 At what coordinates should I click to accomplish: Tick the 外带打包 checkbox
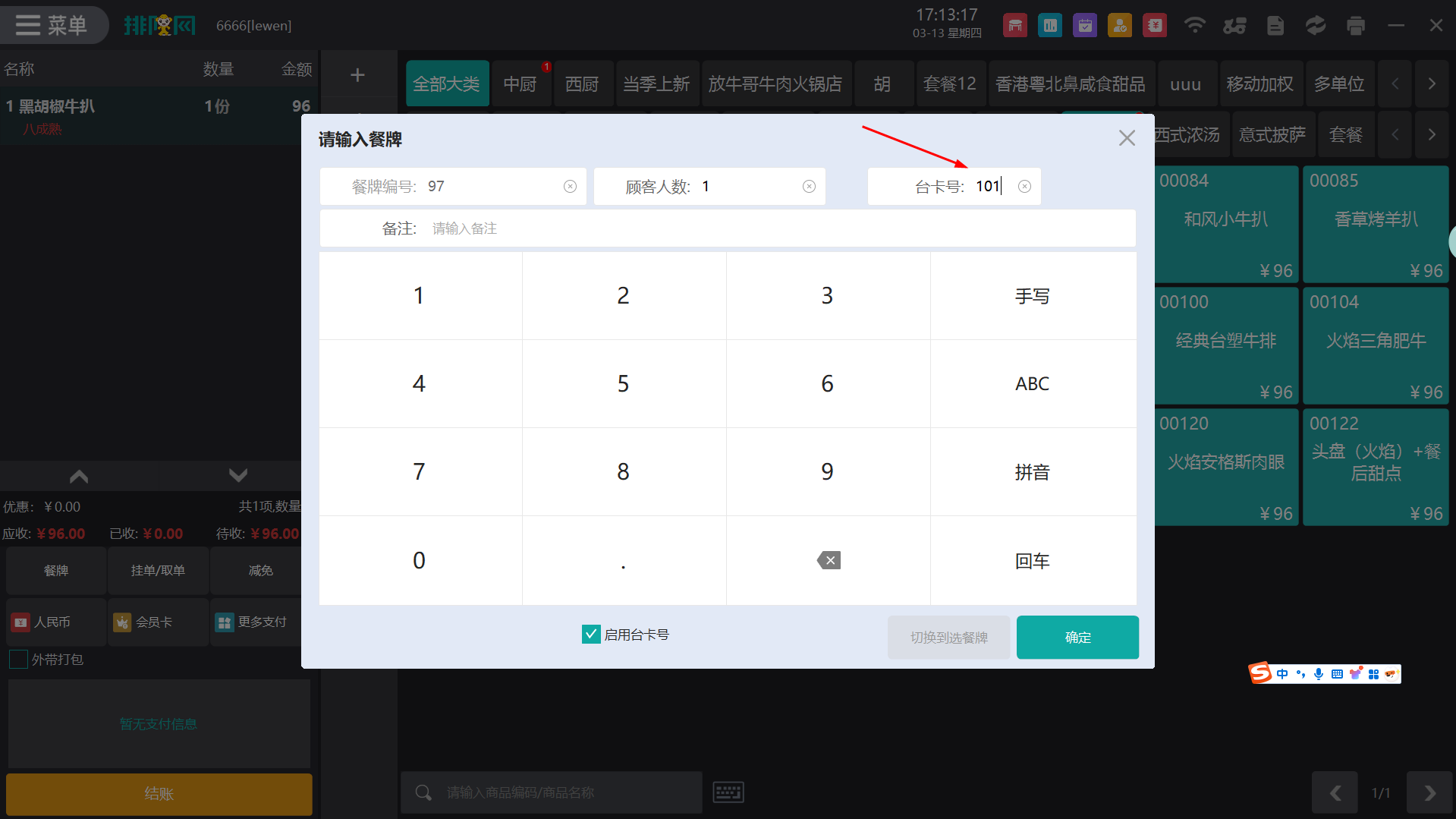[18, 659]
